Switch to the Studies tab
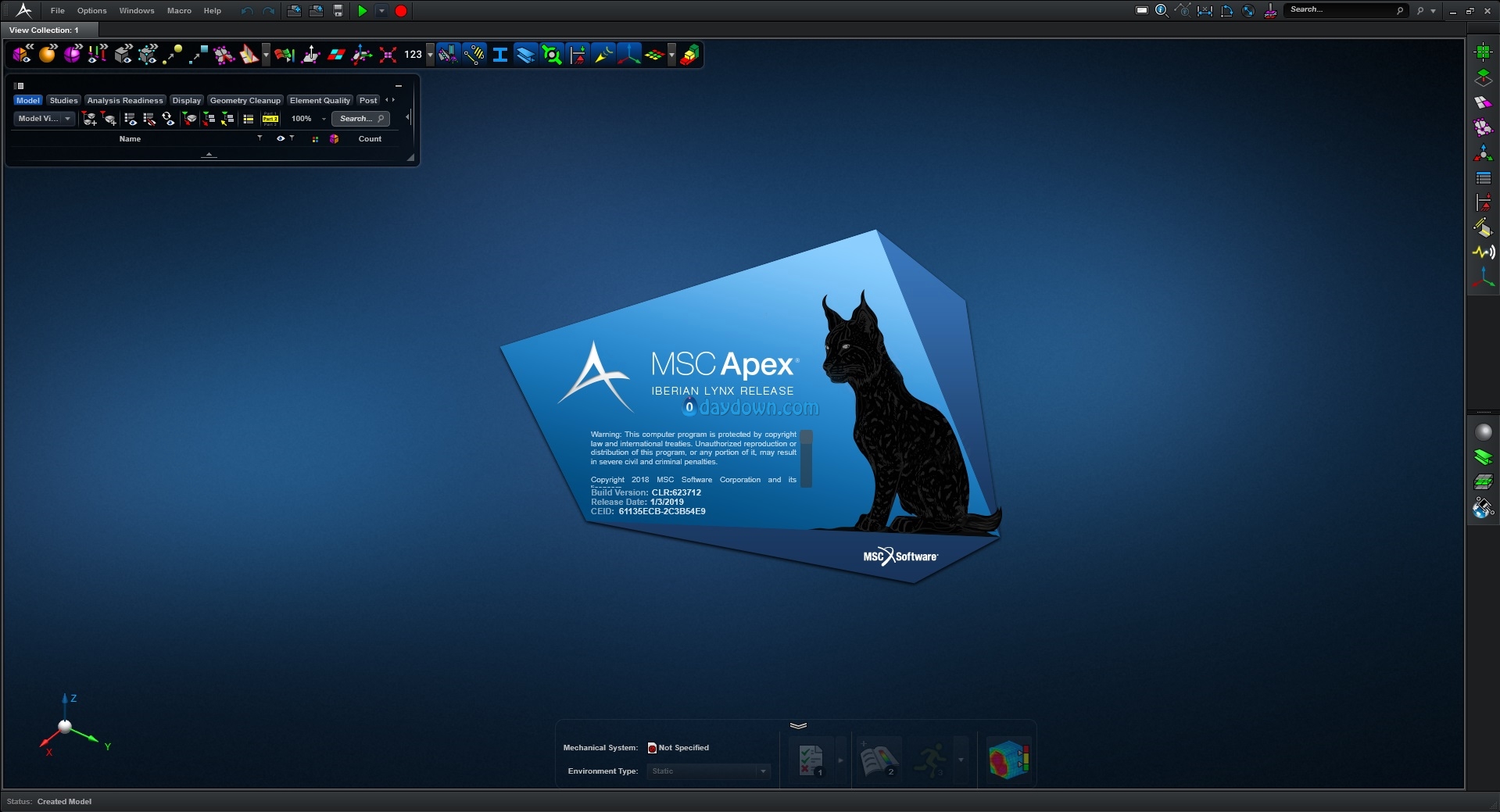This screenshot has width=1500, height=812. coord(63,100)
